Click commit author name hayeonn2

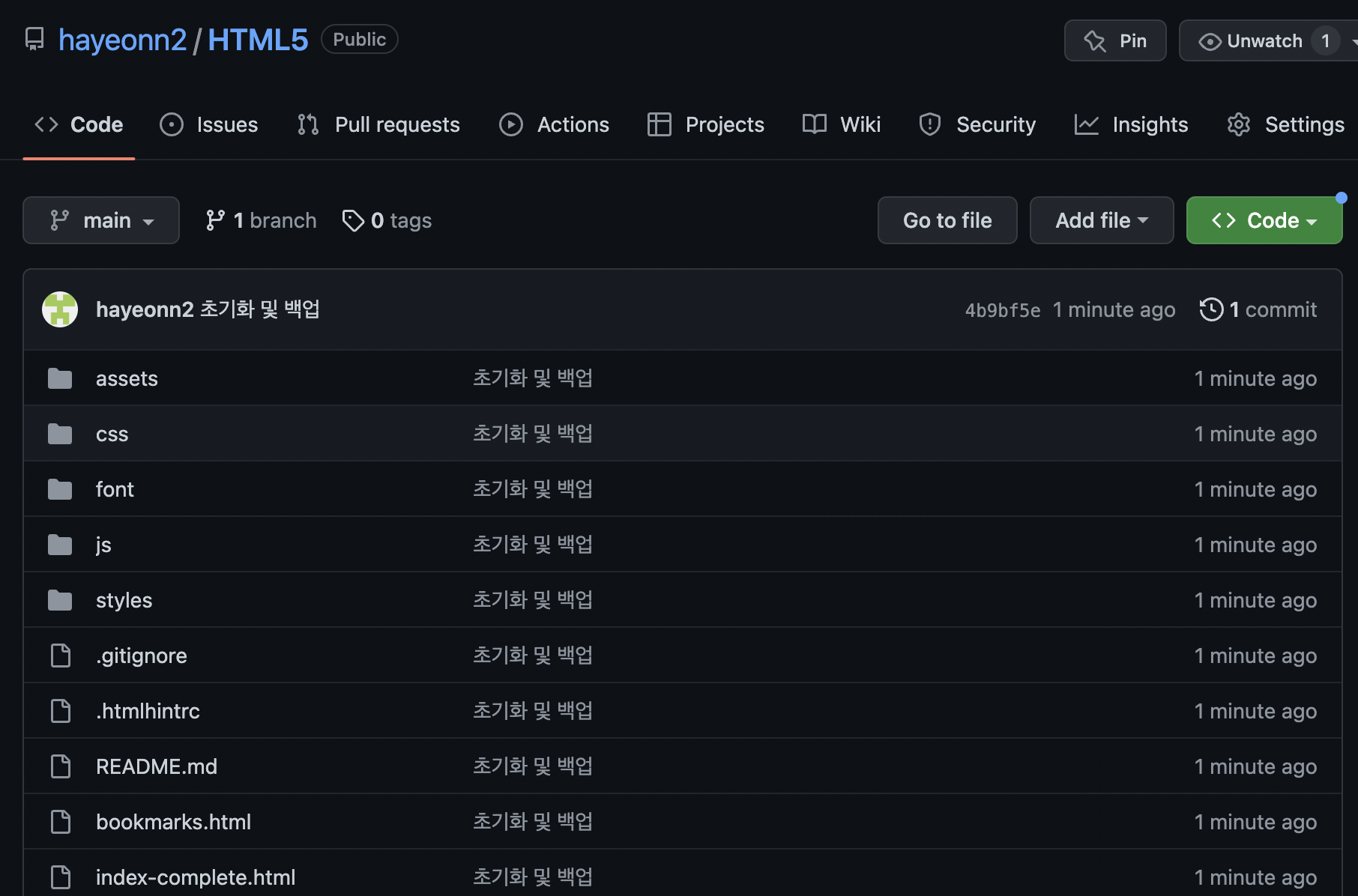click(145, 309)
